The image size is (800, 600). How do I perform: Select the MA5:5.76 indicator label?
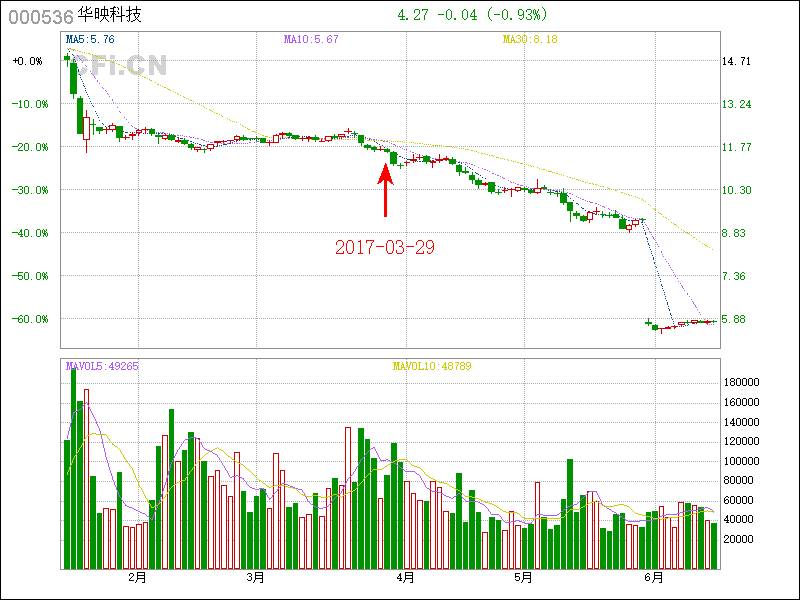click(x=92, y=39)
